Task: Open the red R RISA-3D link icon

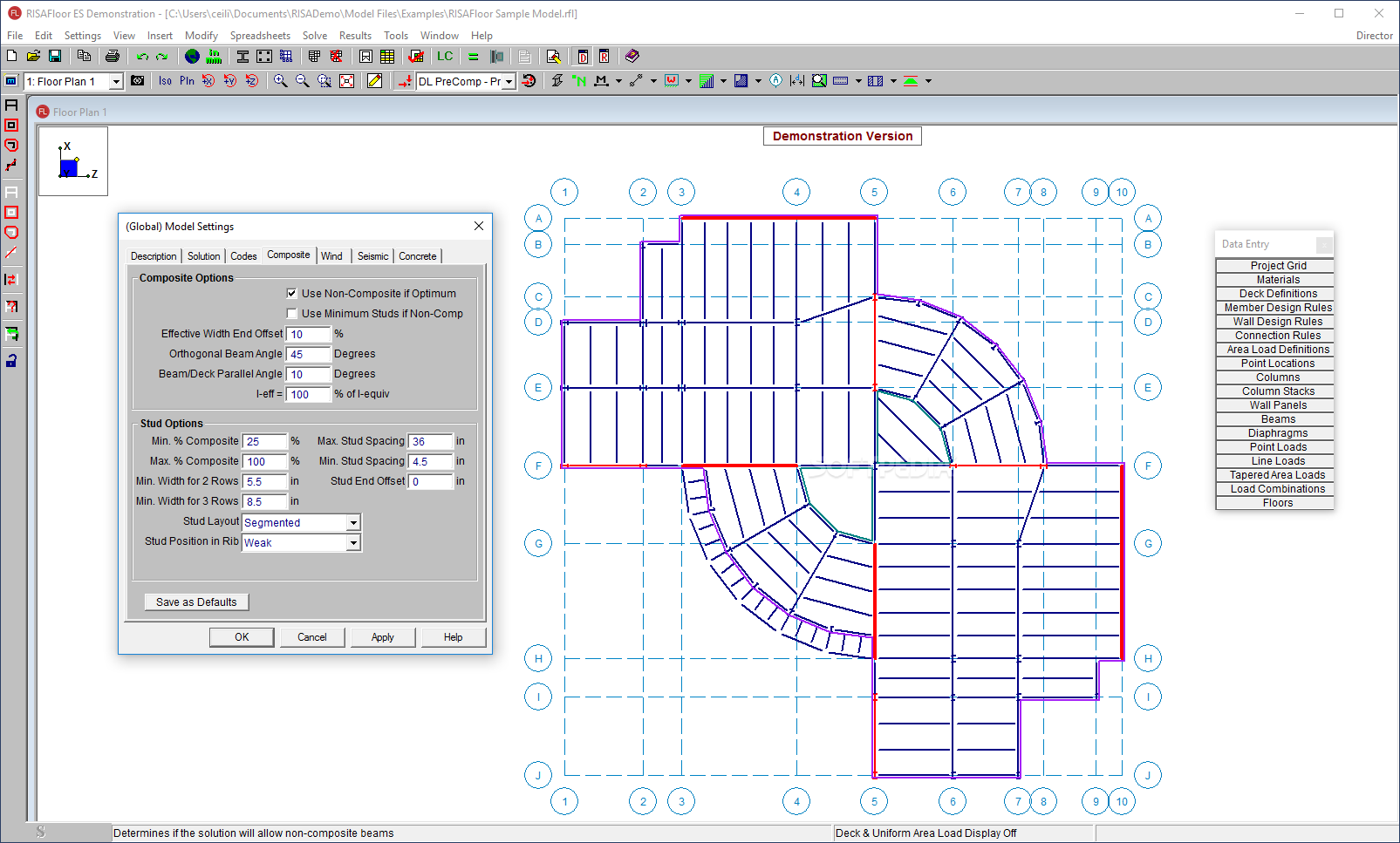Action: click(x=604, y=56)
